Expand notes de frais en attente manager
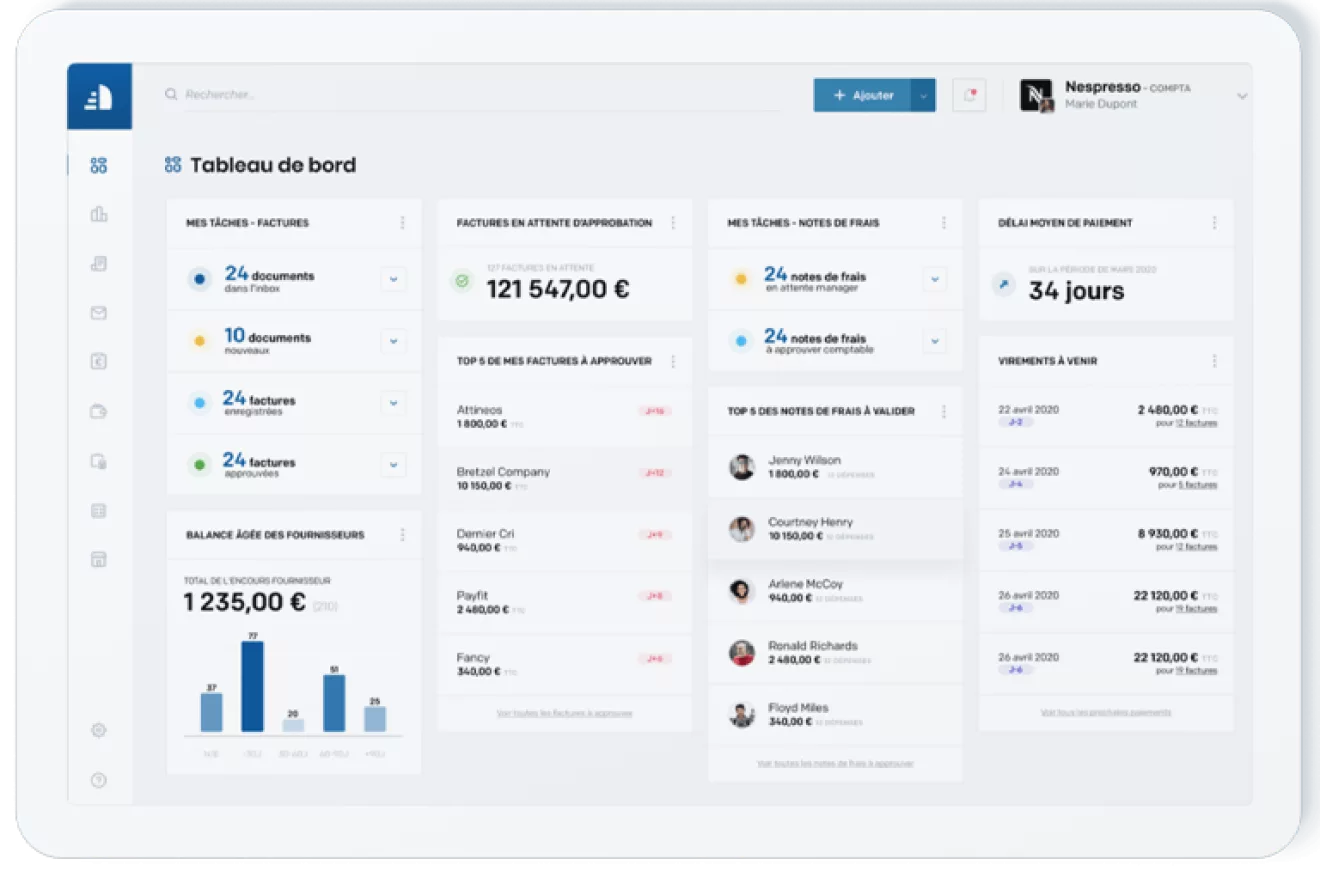The height and width of the screenshot is (871, 1320). click(x=934, y=279)
